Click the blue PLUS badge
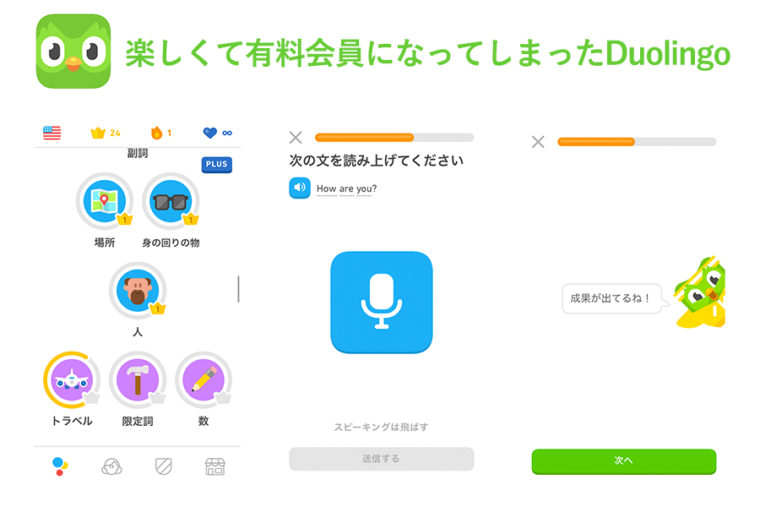Viewport: 760px width, 507px height. 217,164
